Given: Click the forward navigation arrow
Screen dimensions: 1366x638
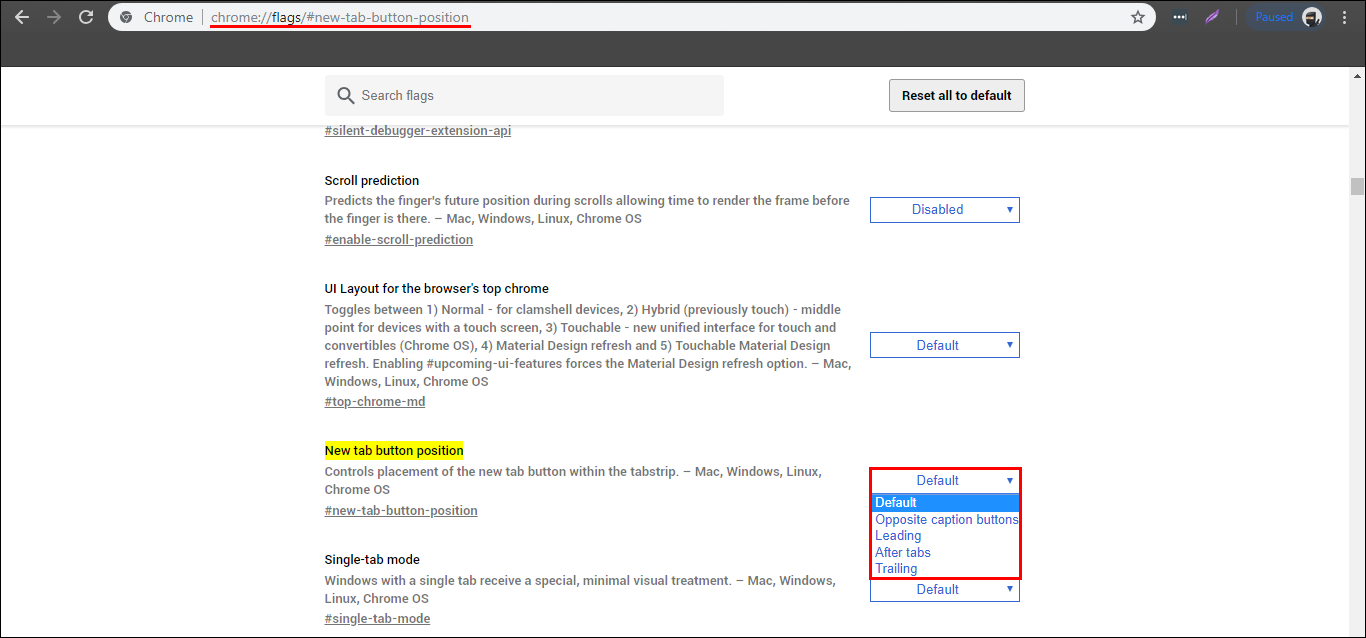Looking at the screenshot, I should click(x=54, y=17).
